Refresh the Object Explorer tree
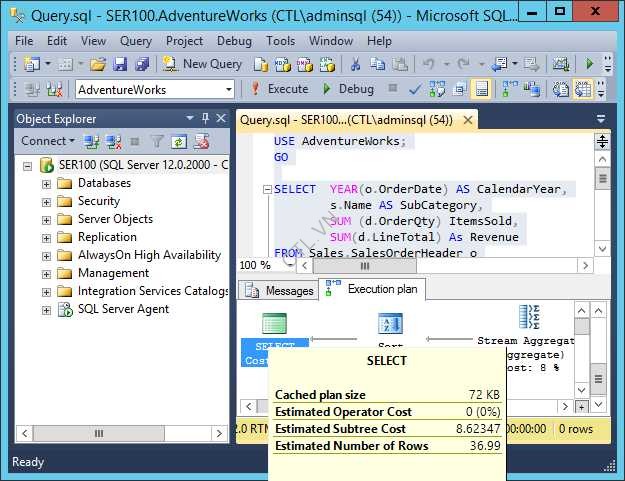This screenshot has width=625, height=481. tap(178, 142)
